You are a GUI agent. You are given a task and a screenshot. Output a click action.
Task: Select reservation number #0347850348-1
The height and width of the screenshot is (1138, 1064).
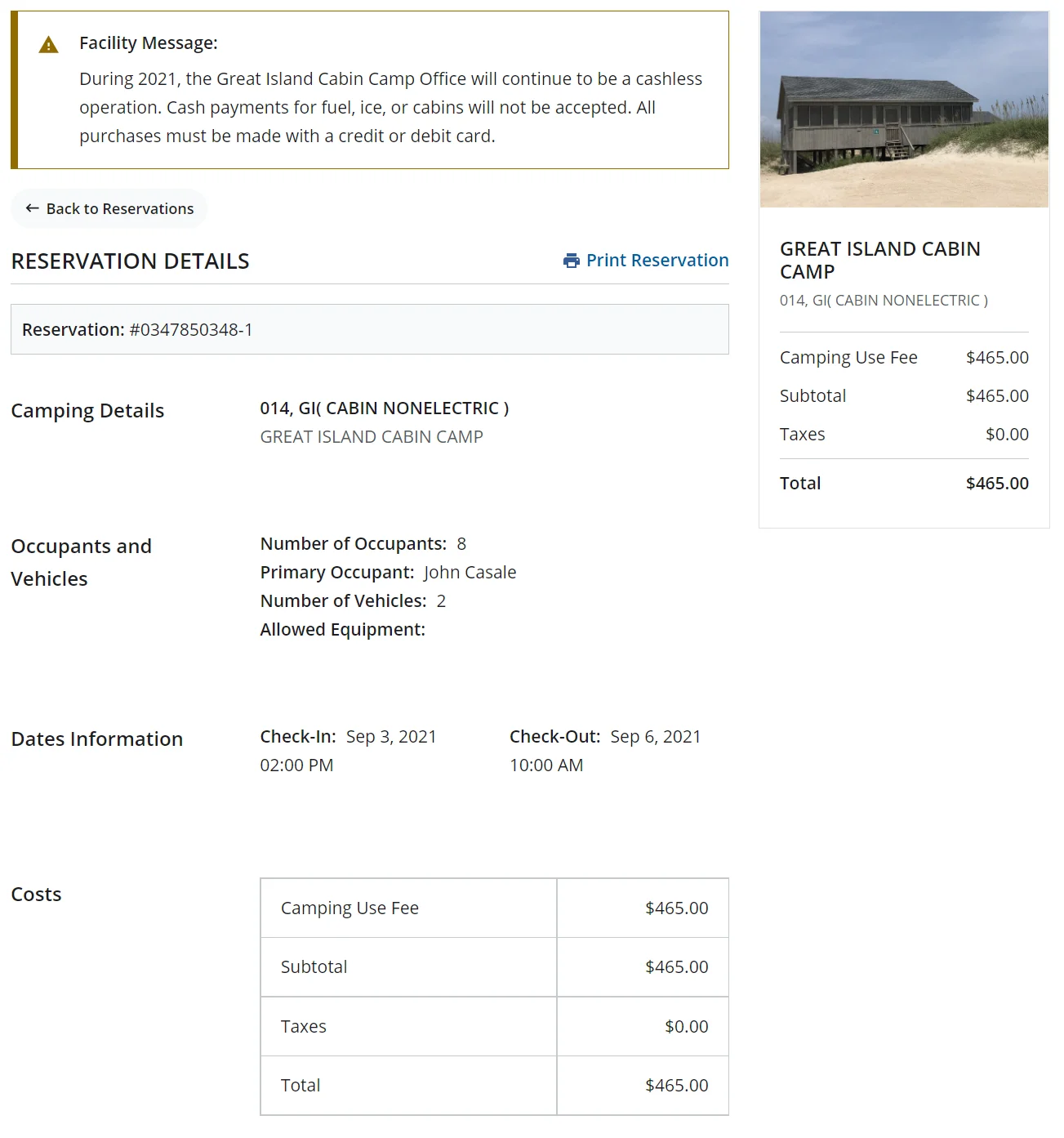(191, 329)
